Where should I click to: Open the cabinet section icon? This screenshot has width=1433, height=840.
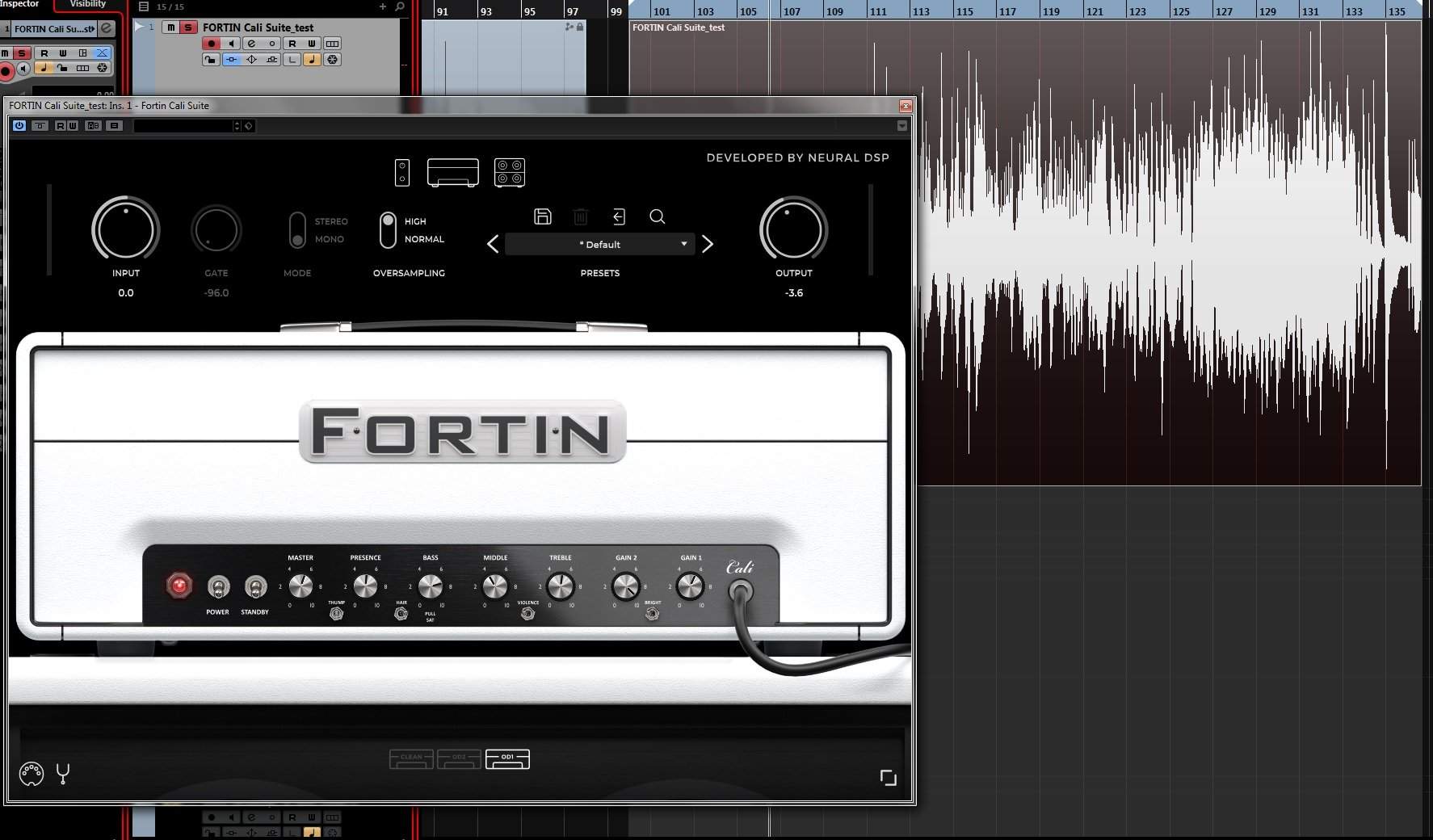(x=510, y=173)
